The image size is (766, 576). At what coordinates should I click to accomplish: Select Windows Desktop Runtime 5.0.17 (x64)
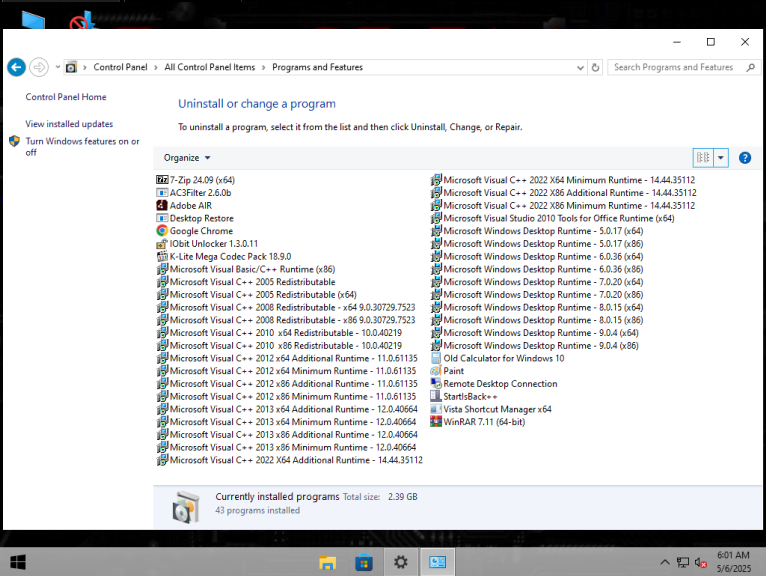click(x=537, y=231)
